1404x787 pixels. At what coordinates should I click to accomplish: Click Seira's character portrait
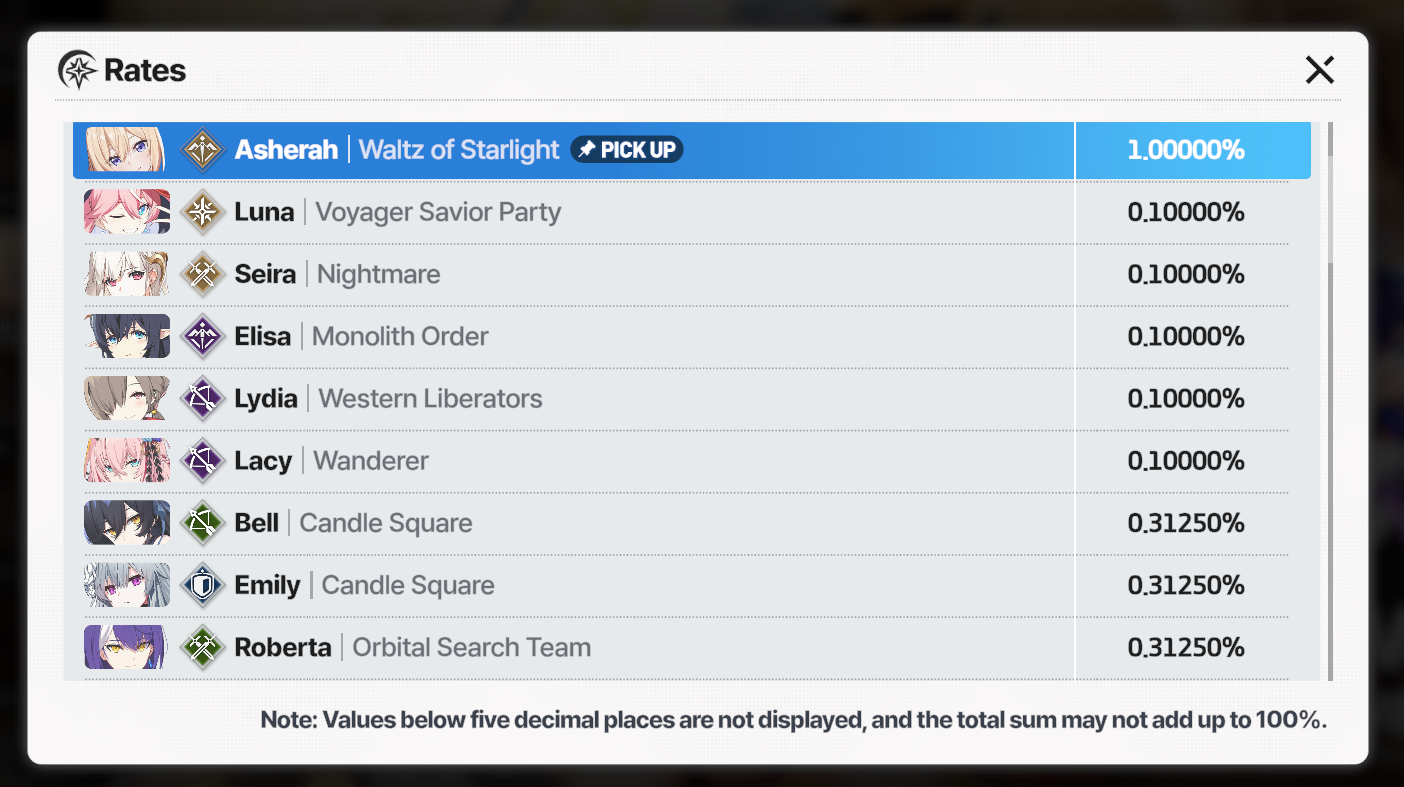click(126, 274)
